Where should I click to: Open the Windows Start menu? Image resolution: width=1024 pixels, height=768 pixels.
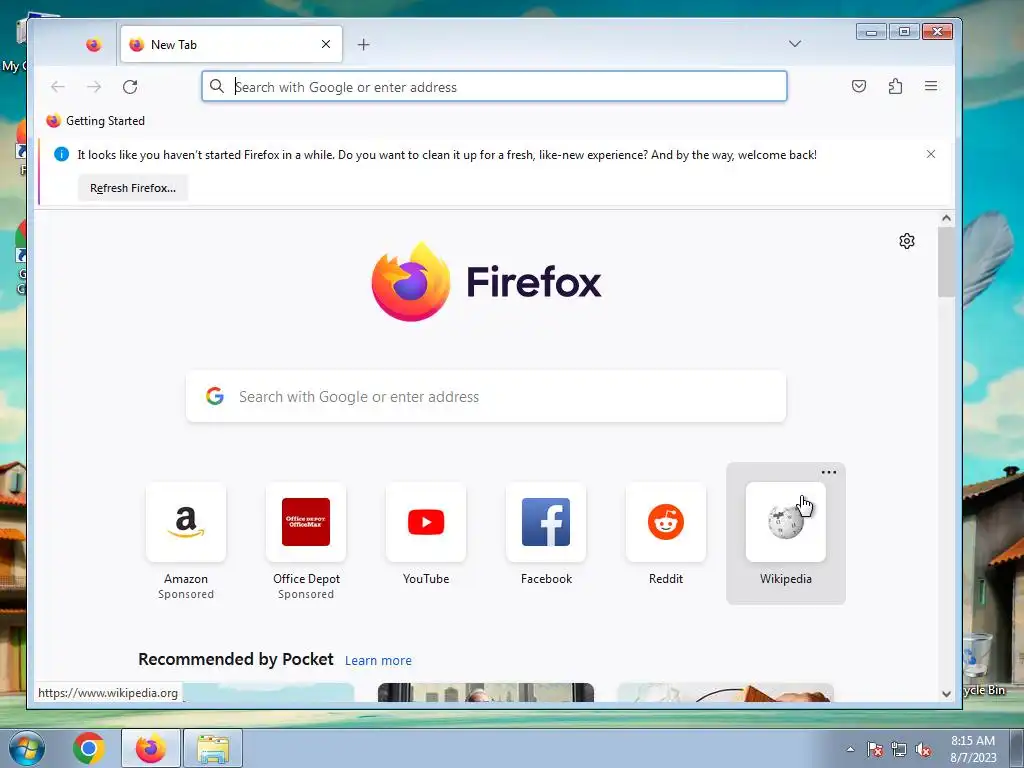tap(26, 748)
